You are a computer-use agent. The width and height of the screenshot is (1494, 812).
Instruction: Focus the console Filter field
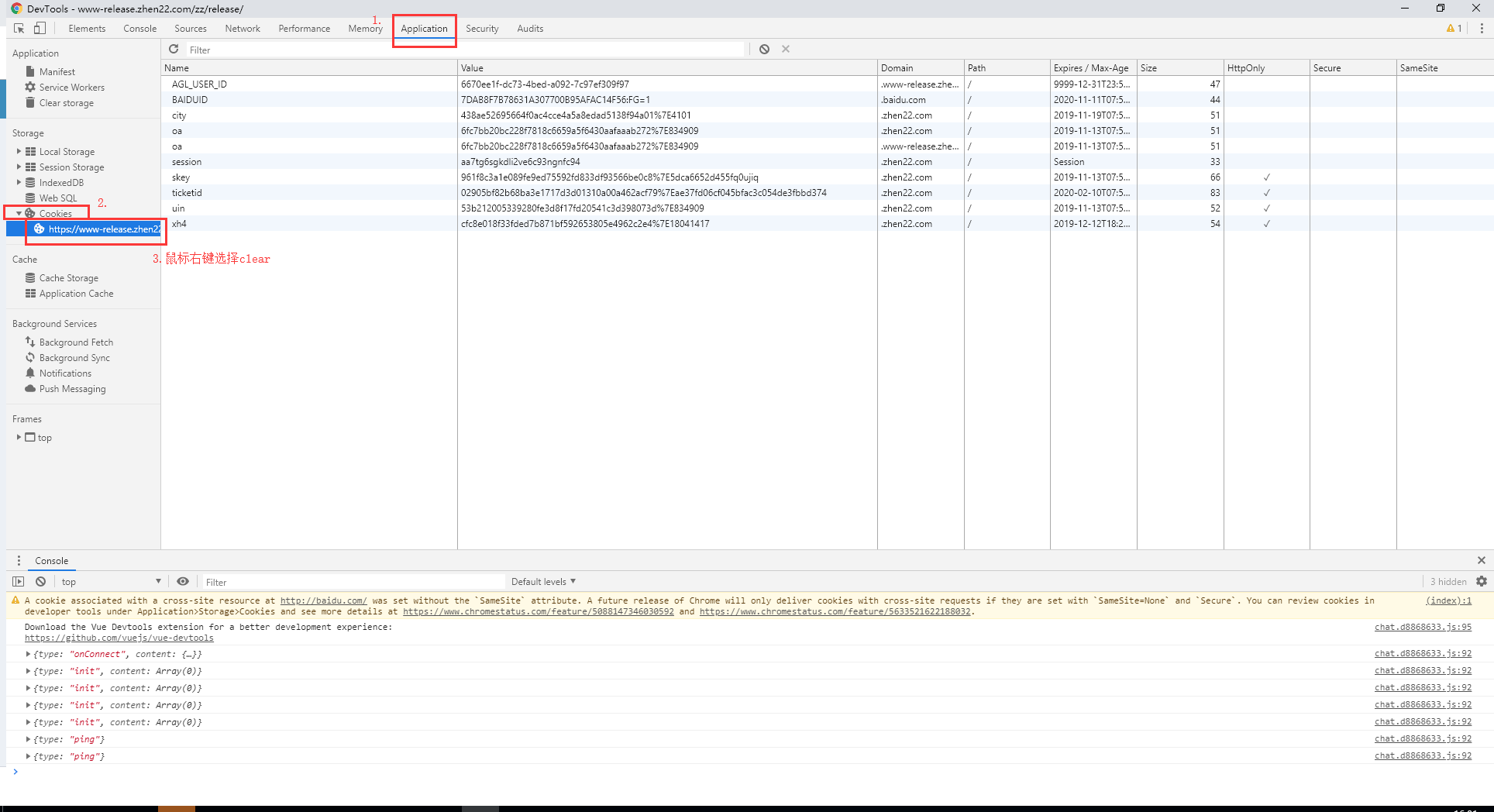tap(353, 582)
